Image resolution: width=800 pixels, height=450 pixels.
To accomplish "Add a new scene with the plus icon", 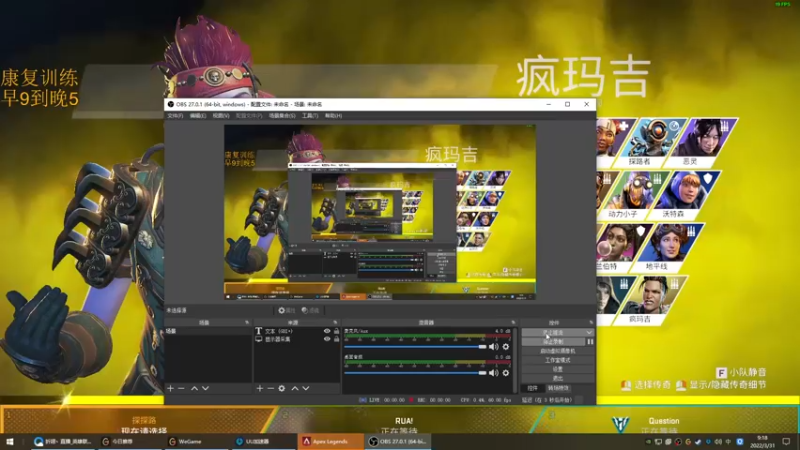I will [170, 388].
